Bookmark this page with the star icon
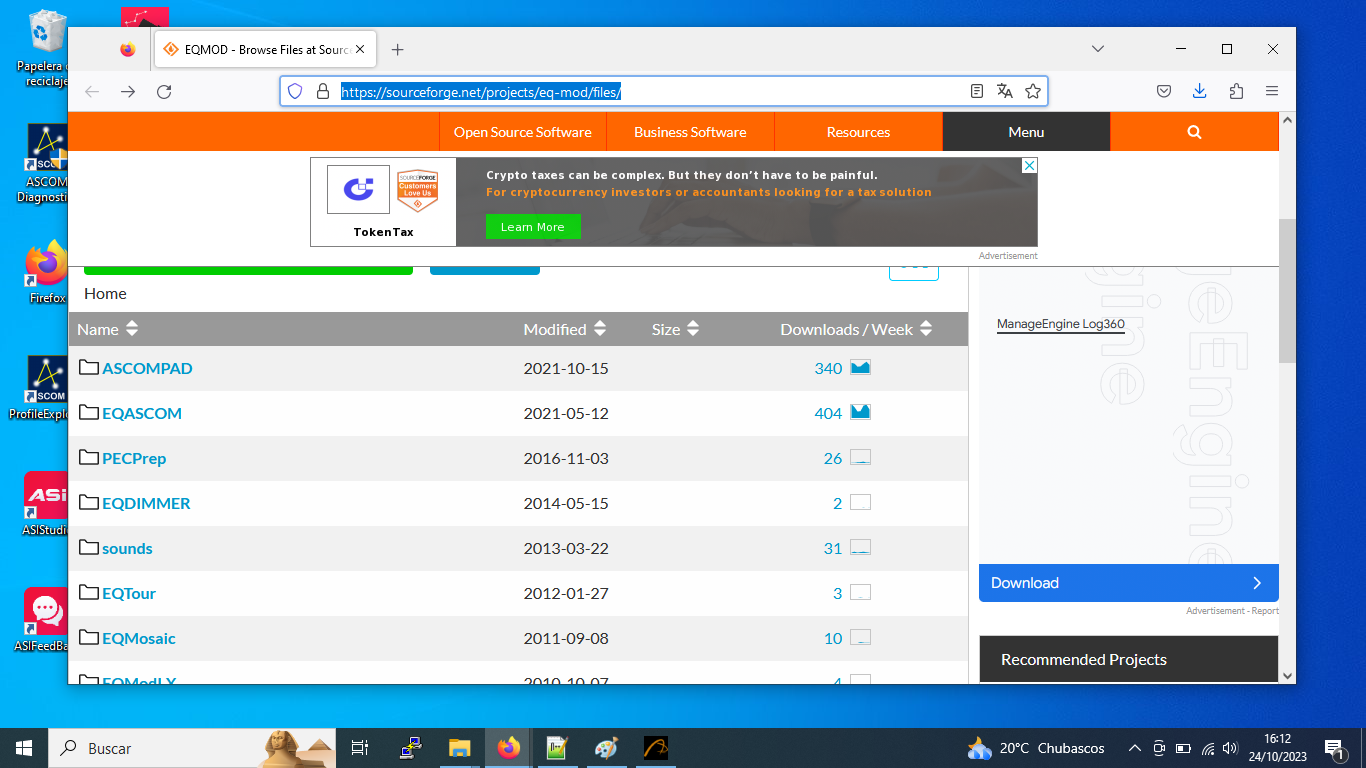1366x768 pixels. [x=1033, y=91]
